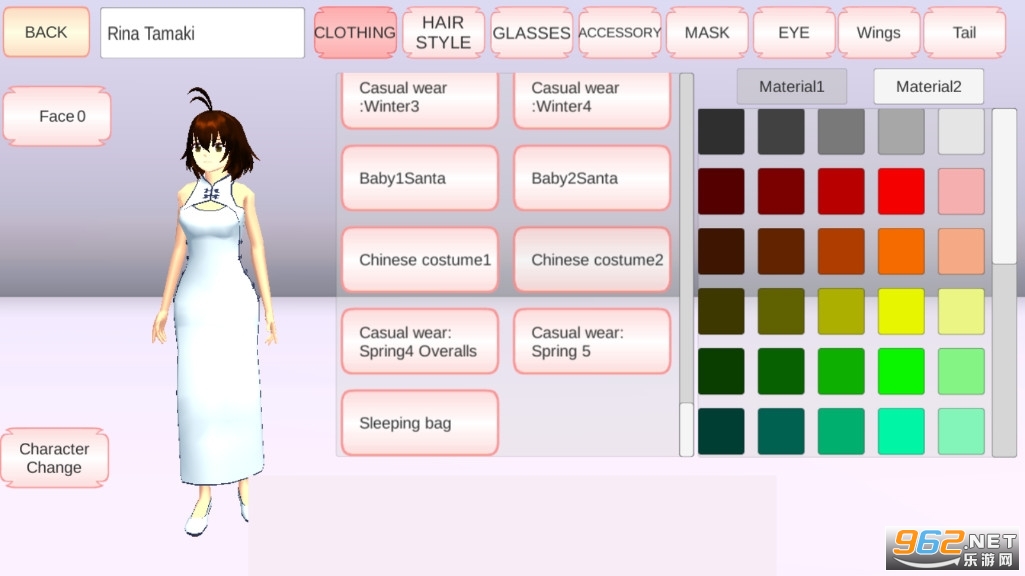Open the Wings options tab
The width and height of the screenshot is (1025, 576).
[x=878, y=33]
